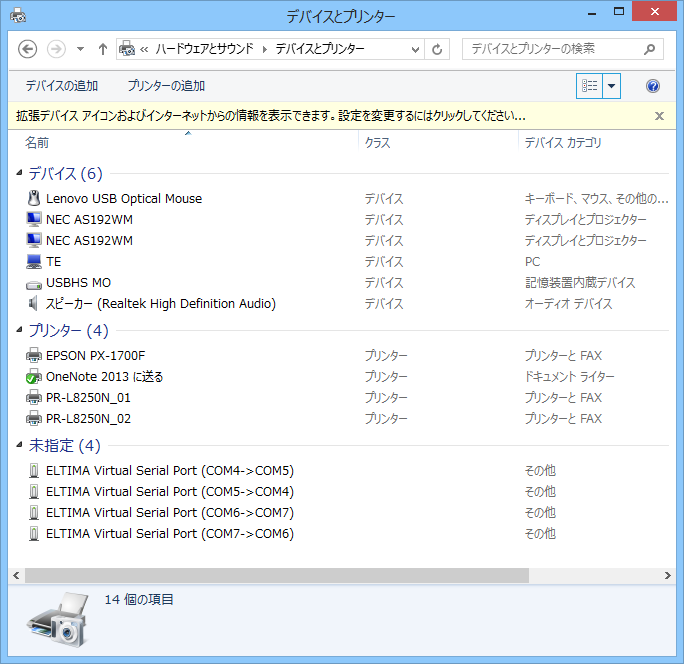Expand the breadcrumb chevron after ハードウェアとサウンド

(x=264, y=49)
